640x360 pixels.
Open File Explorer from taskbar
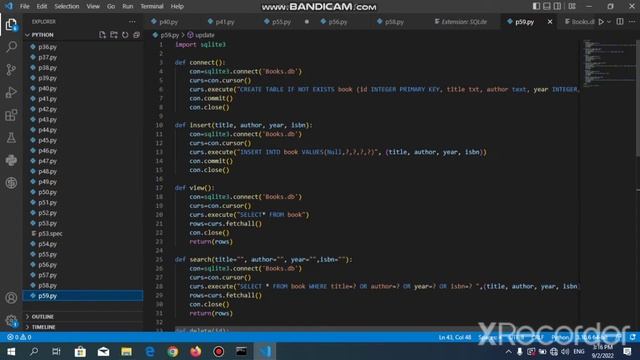coord(127,351)
